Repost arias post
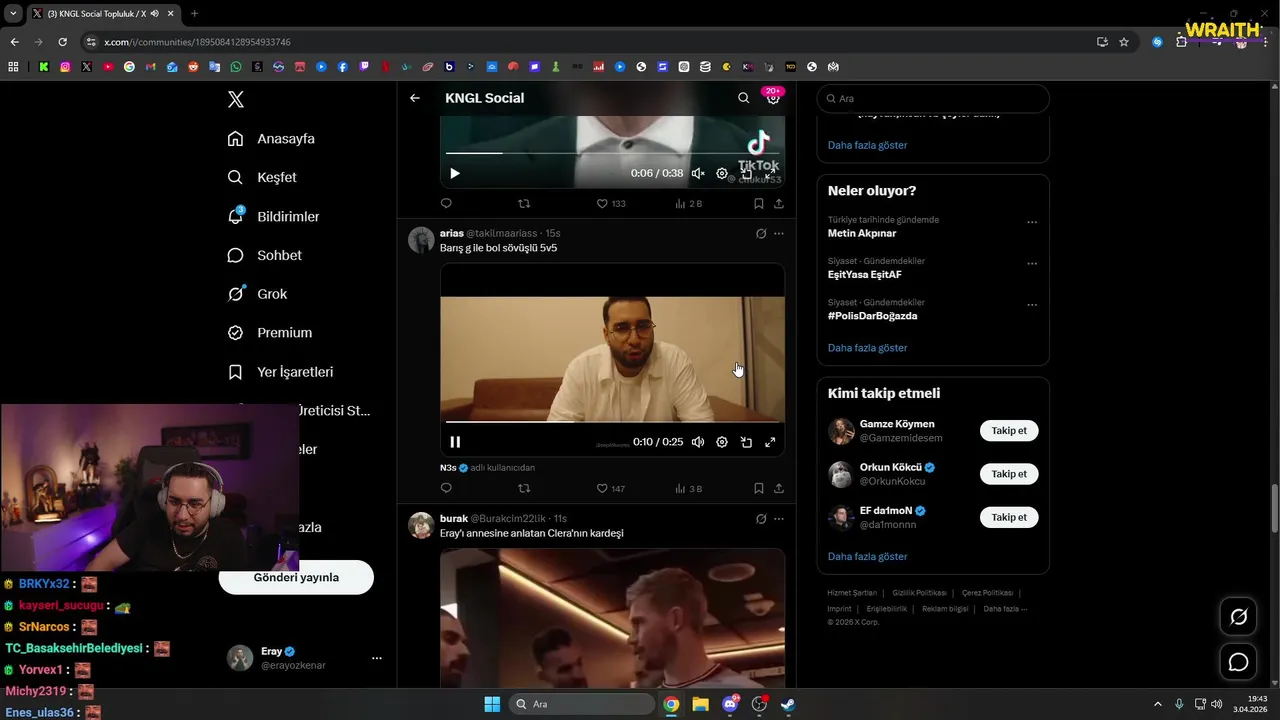This screenshot has width=1280, height=720. (524, 488)
